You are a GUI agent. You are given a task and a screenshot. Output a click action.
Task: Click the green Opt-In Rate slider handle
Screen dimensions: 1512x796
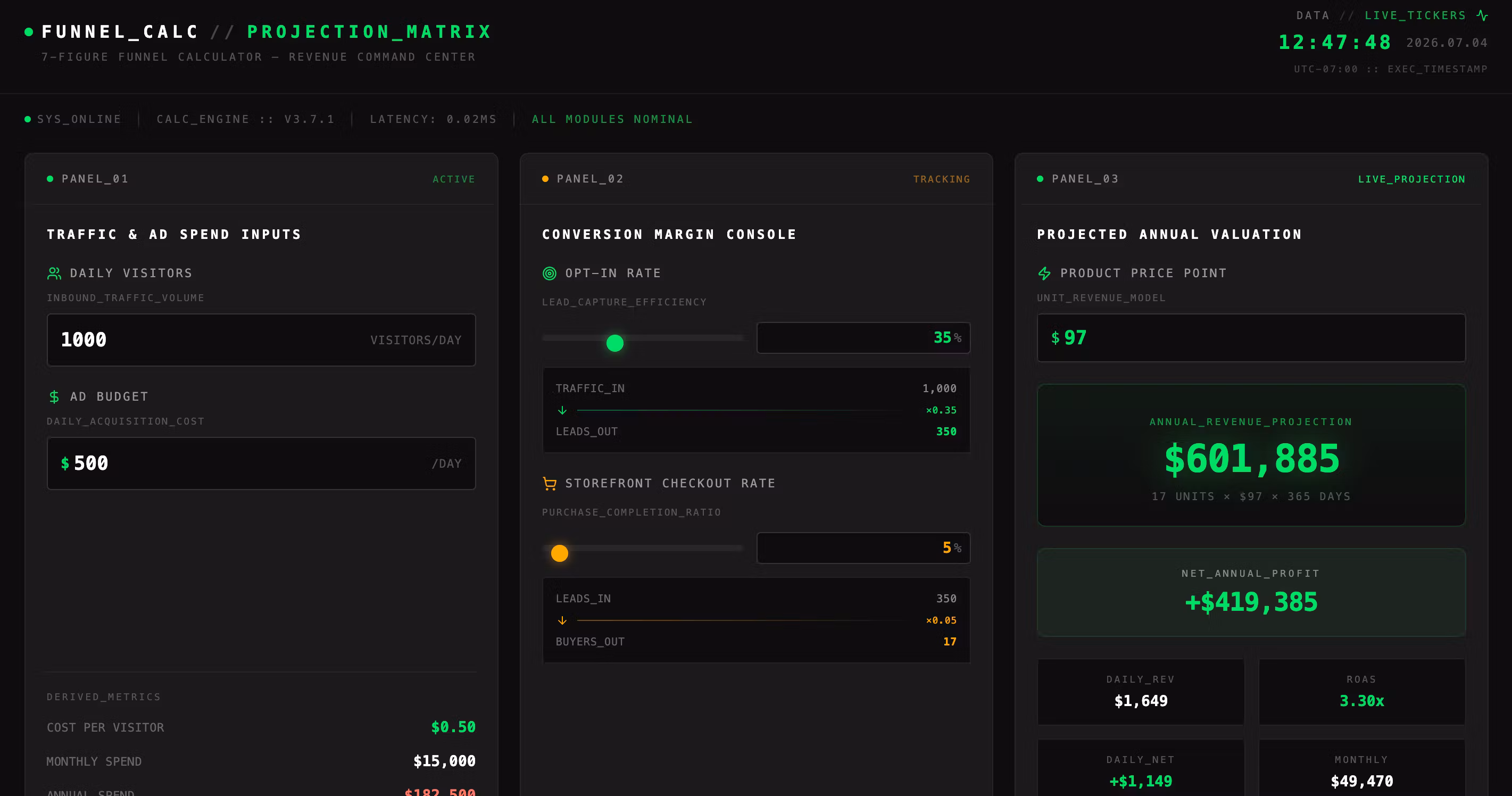pos(614,343)
